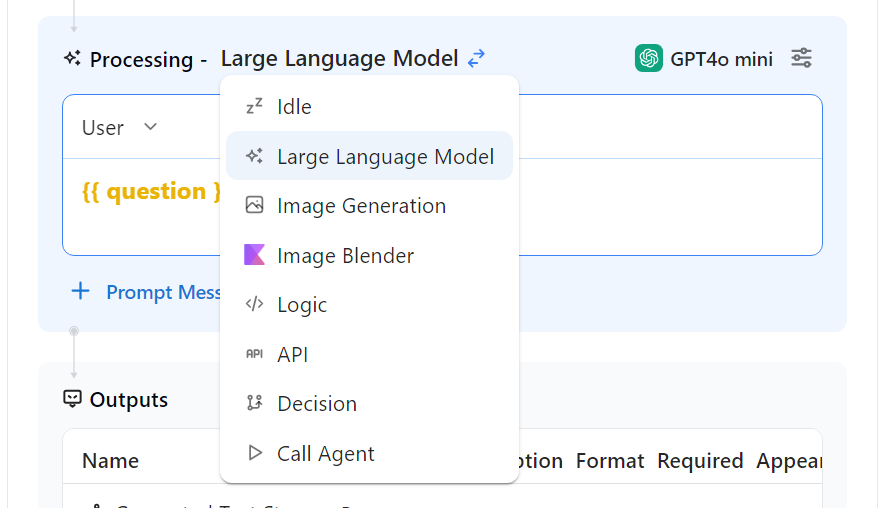This screenshot has height=508, width=885.
Task: Collapse the processing type dropdown from the header title
Action: 339,59
